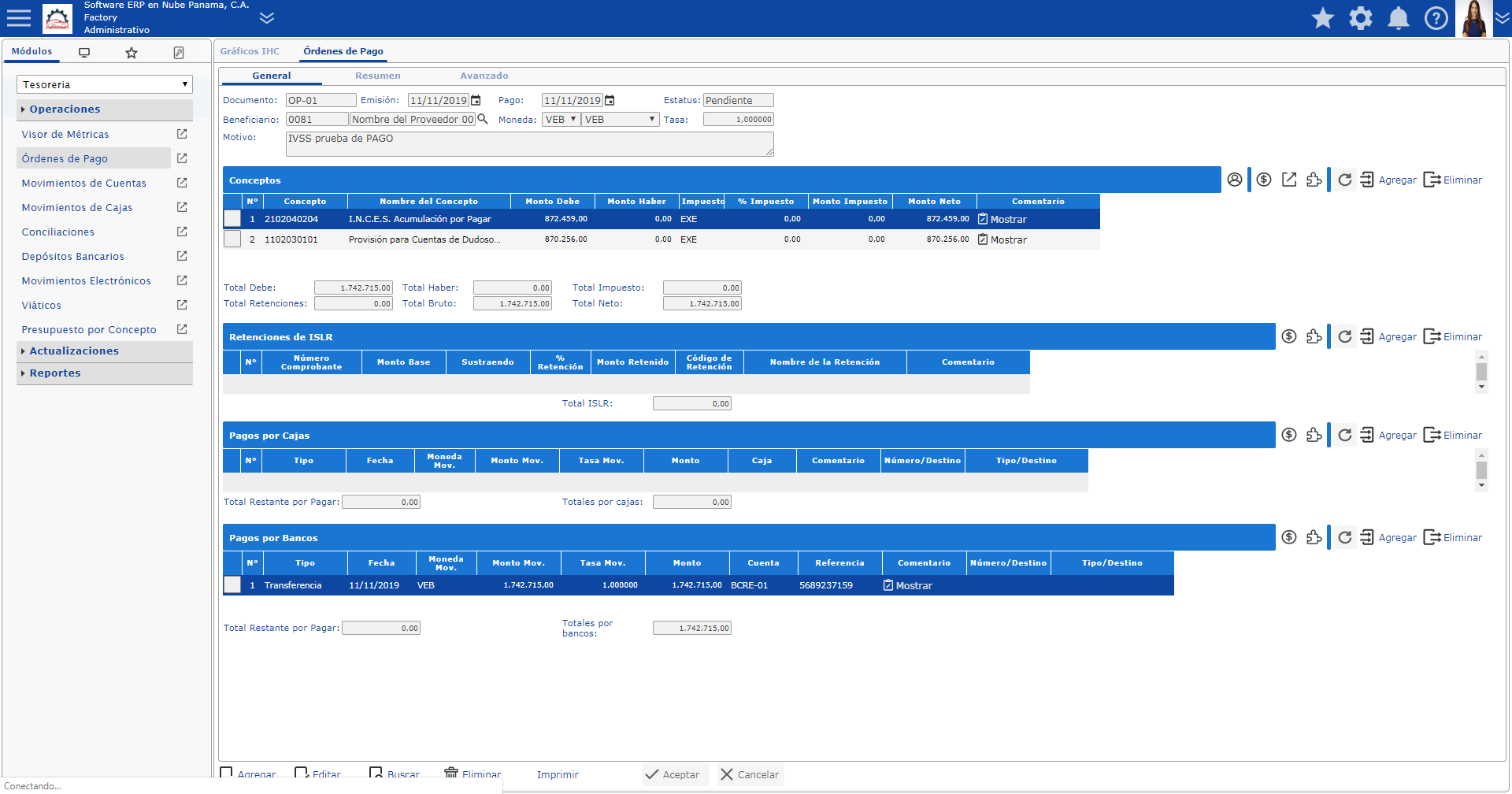Open Pago date calendar picker
The width and height of the screenshot is (1512, 794).
point(610,101)
